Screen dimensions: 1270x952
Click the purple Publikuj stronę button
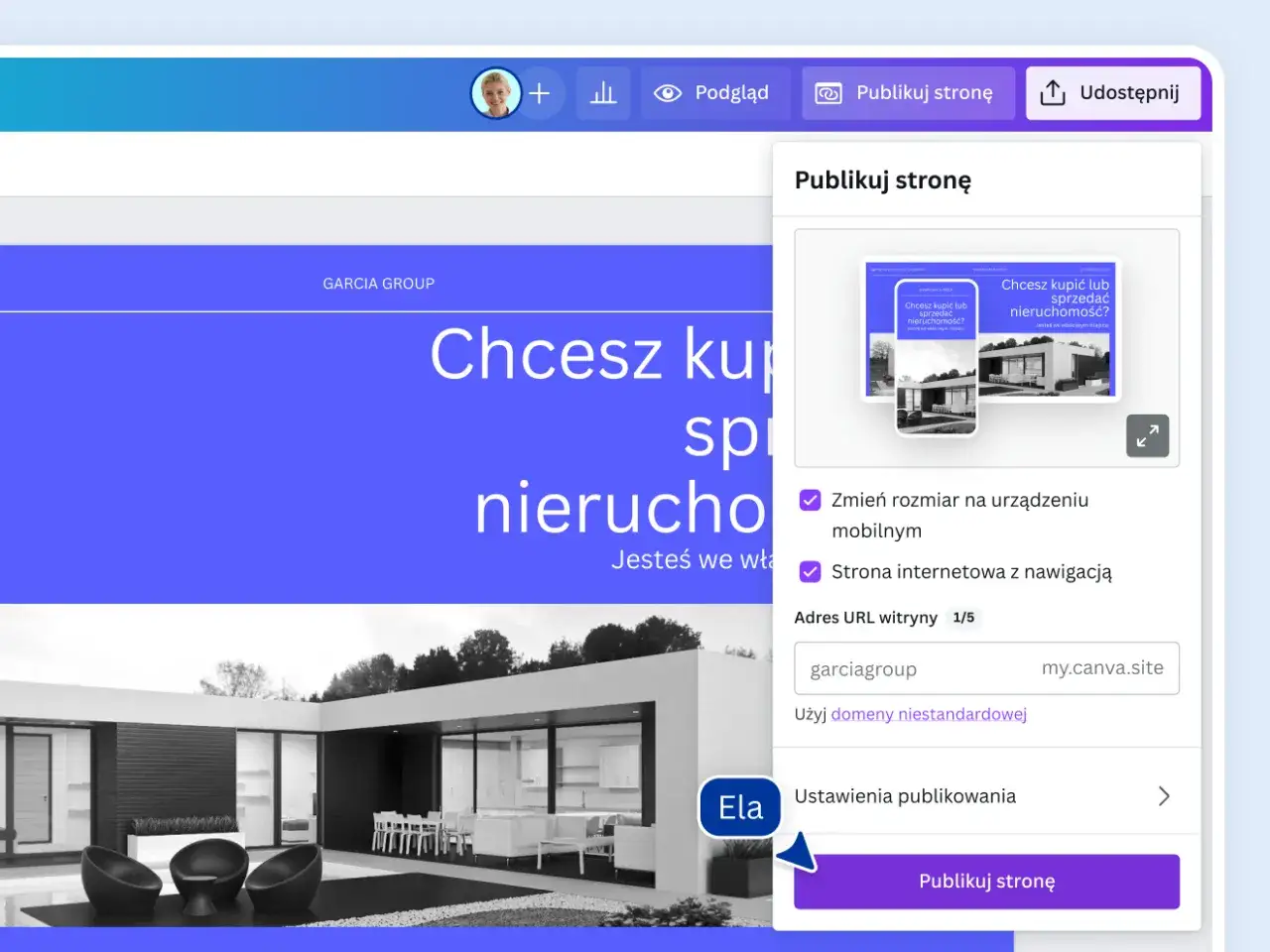click(986, 882)
